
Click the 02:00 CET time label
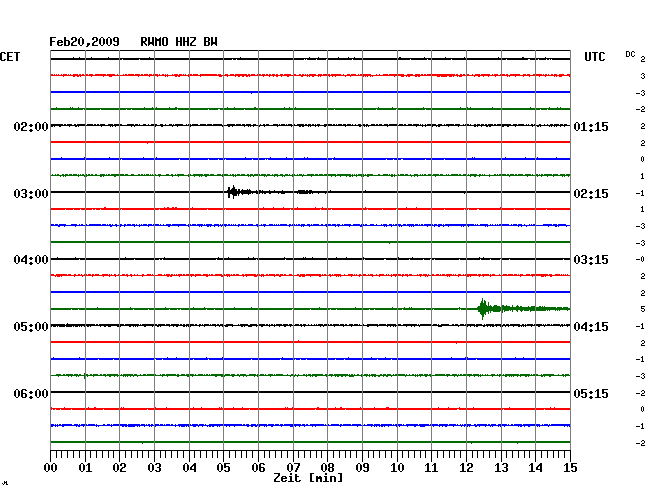[31, 127]
